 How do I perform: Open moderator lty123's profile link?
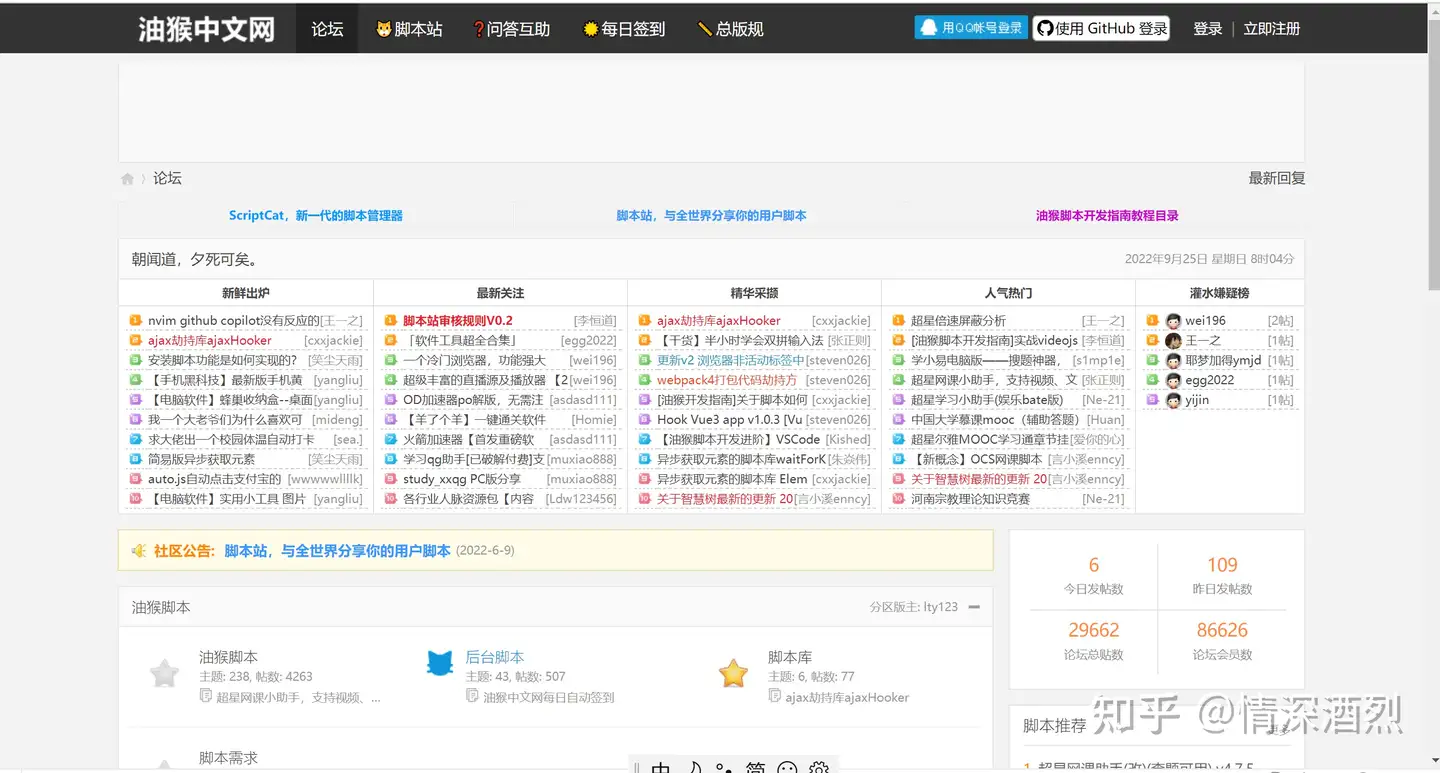point(940,607)
